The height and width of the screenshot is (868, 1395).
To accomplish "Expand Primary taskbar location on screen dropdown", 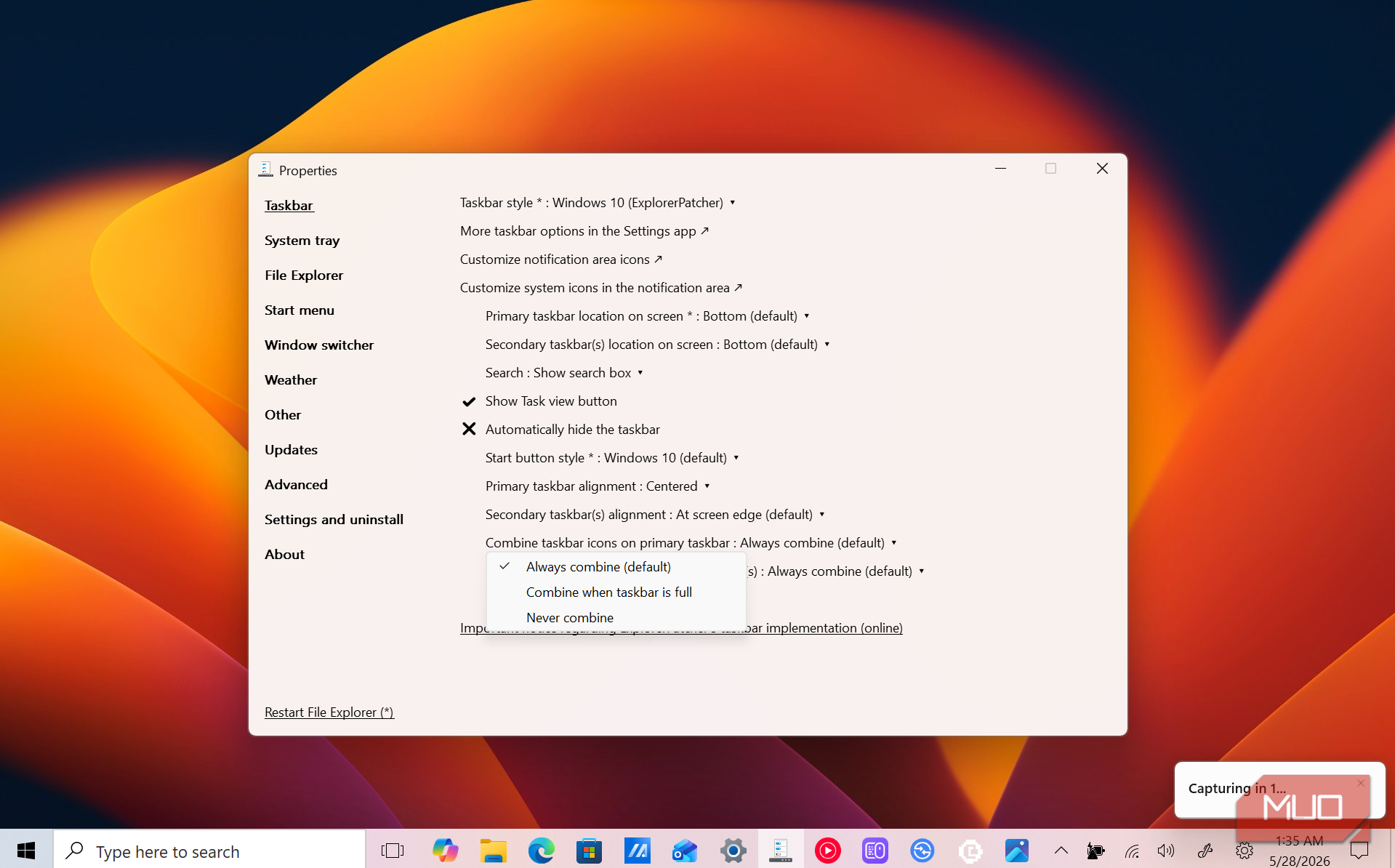I will pos(648,316).
